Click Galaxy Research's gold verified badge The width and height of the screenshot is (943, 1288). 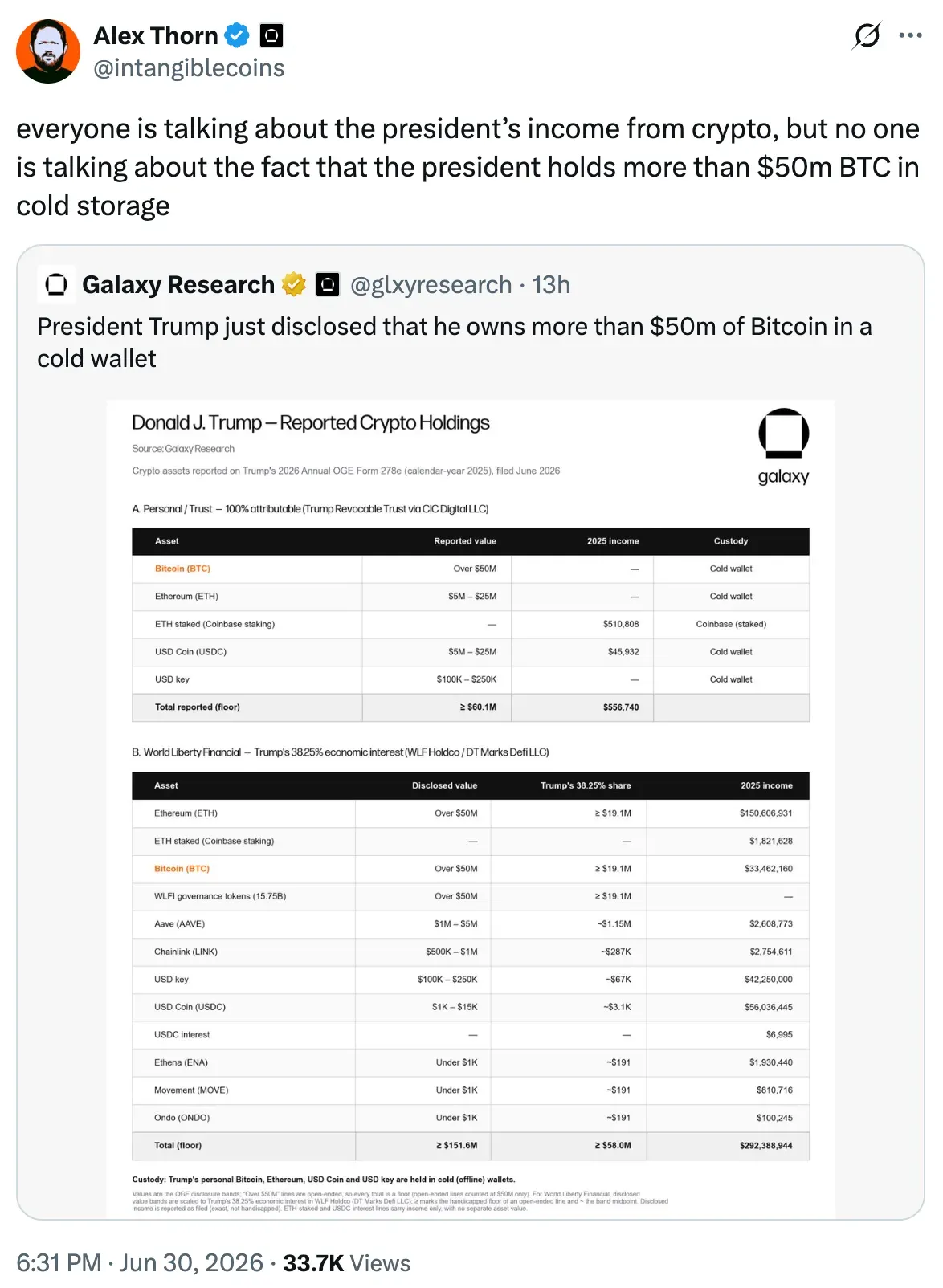pyautogui.click(x=294, y=284)
